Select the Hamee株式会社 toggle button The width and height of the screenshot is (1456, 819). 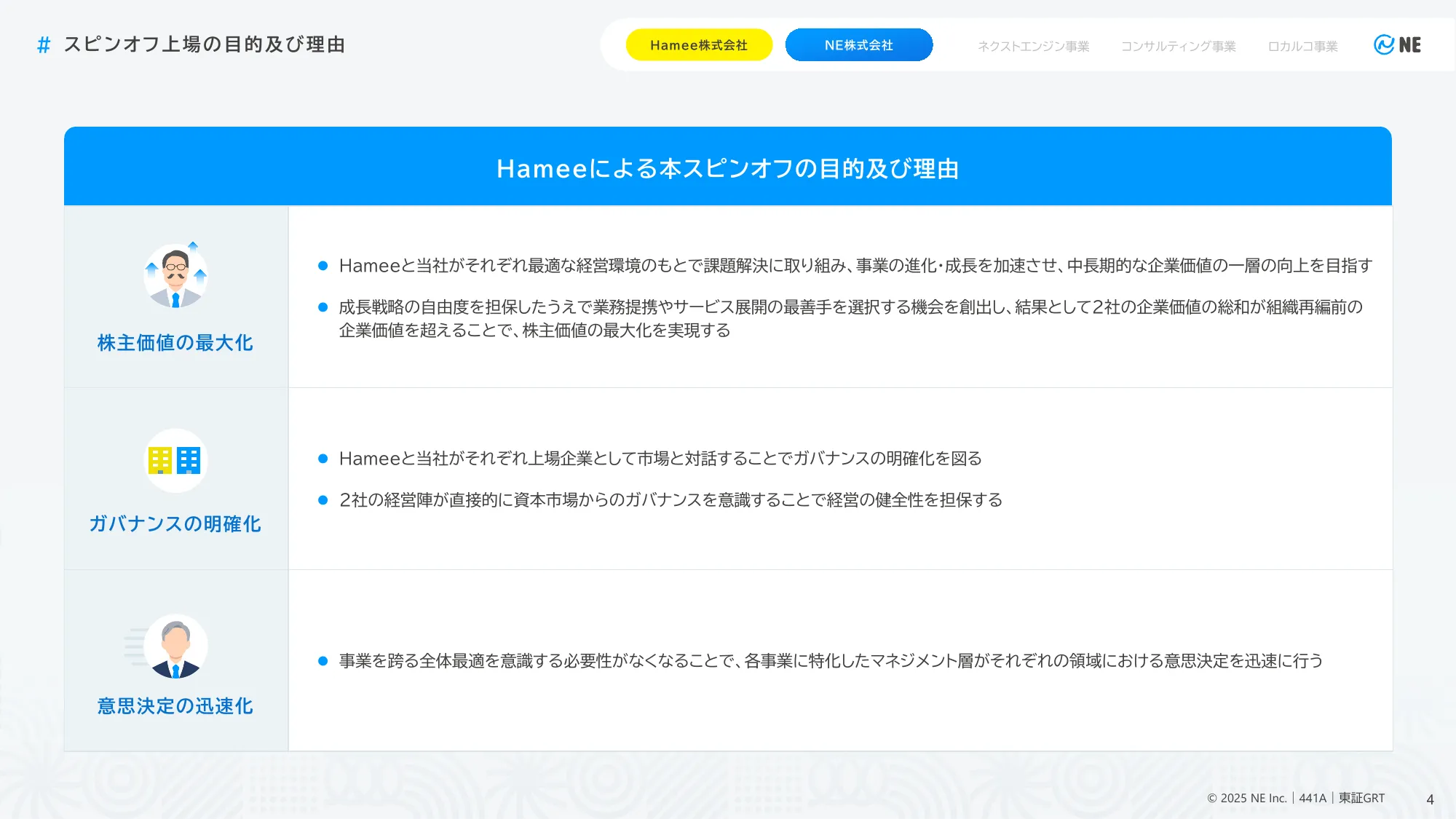pos(698,44)
